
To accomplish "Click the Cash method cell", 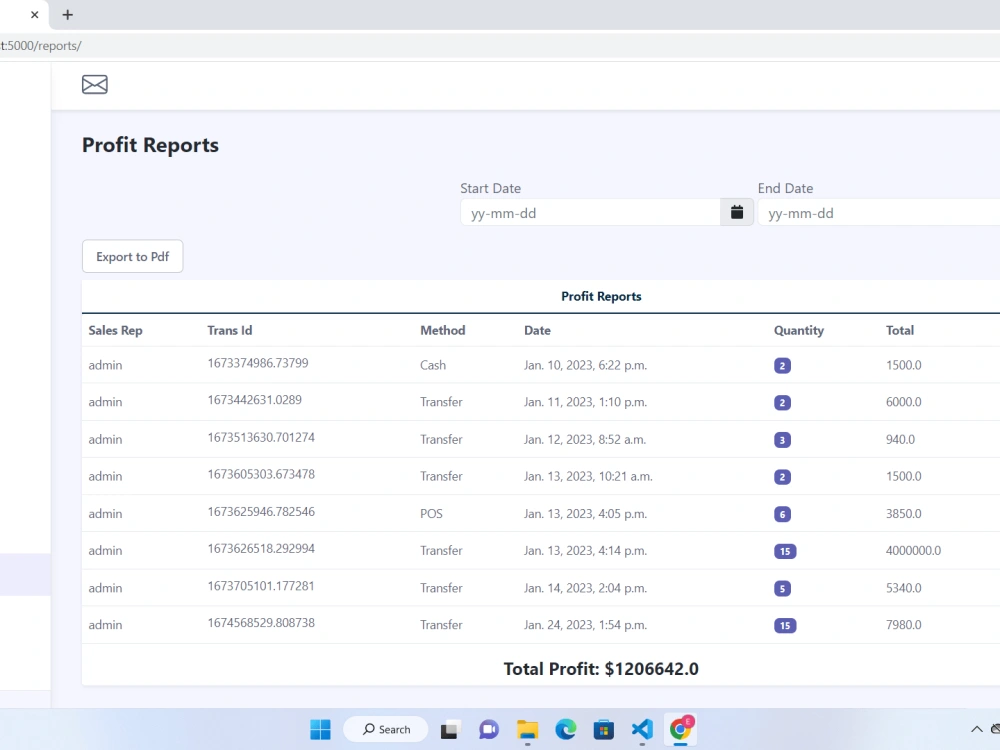I will click(433, 365).
